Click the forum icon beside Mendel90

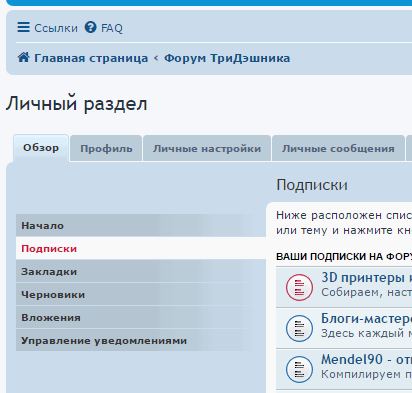299,369
